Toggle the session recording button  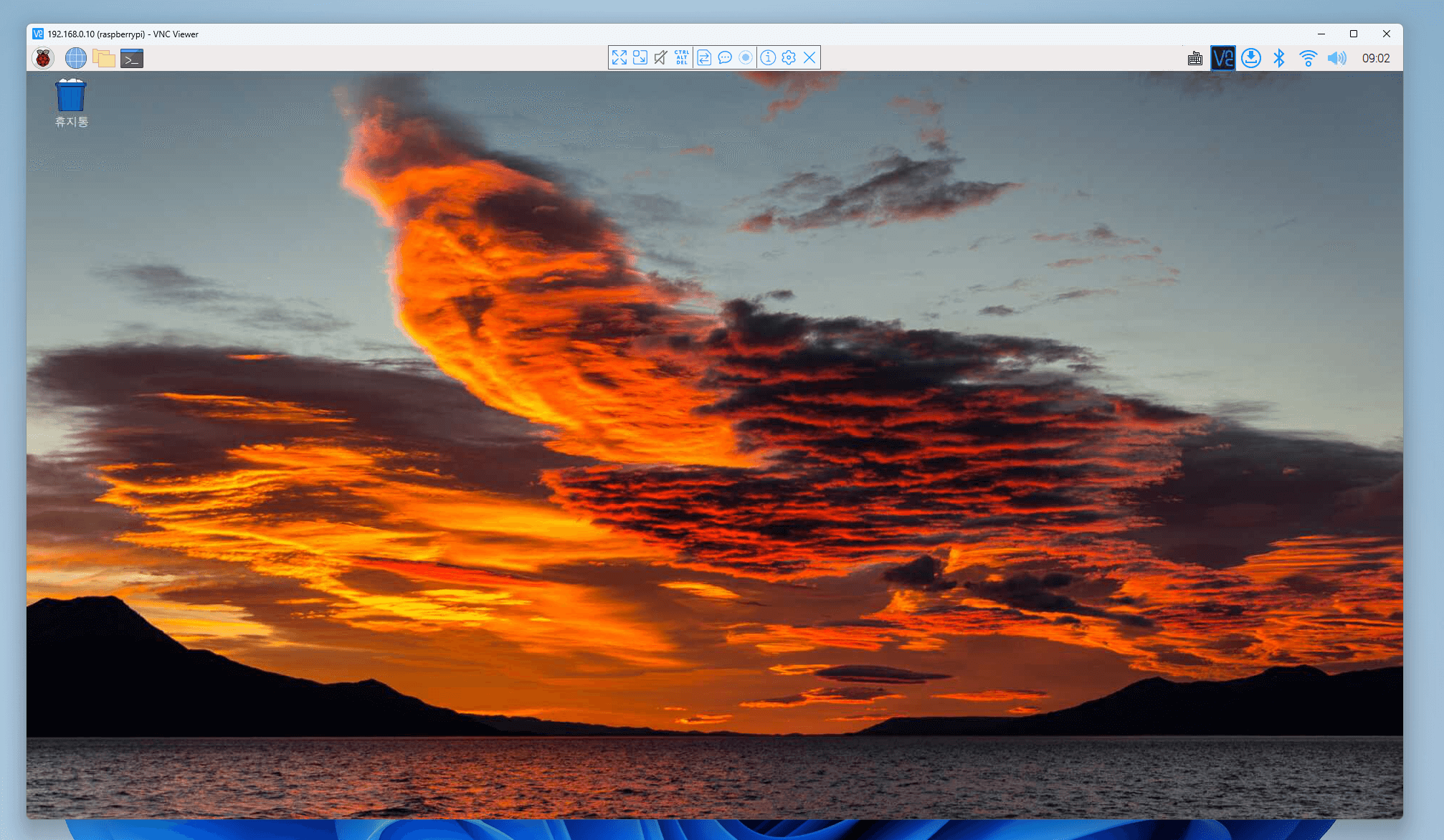pyautogui.click(x=746, y=58)
